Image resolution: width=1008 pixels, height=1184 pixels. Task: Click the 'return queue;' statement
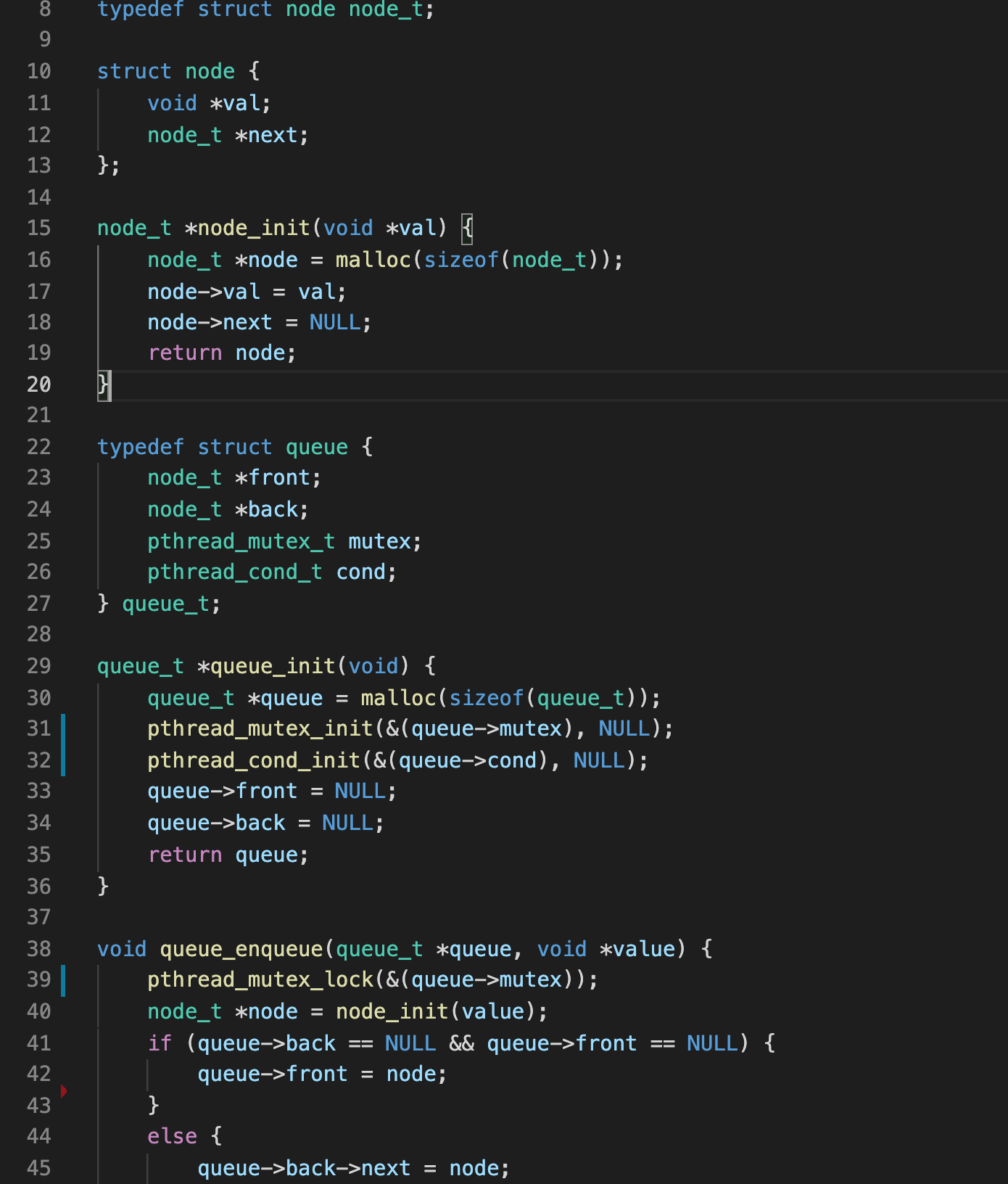point(228,855)
